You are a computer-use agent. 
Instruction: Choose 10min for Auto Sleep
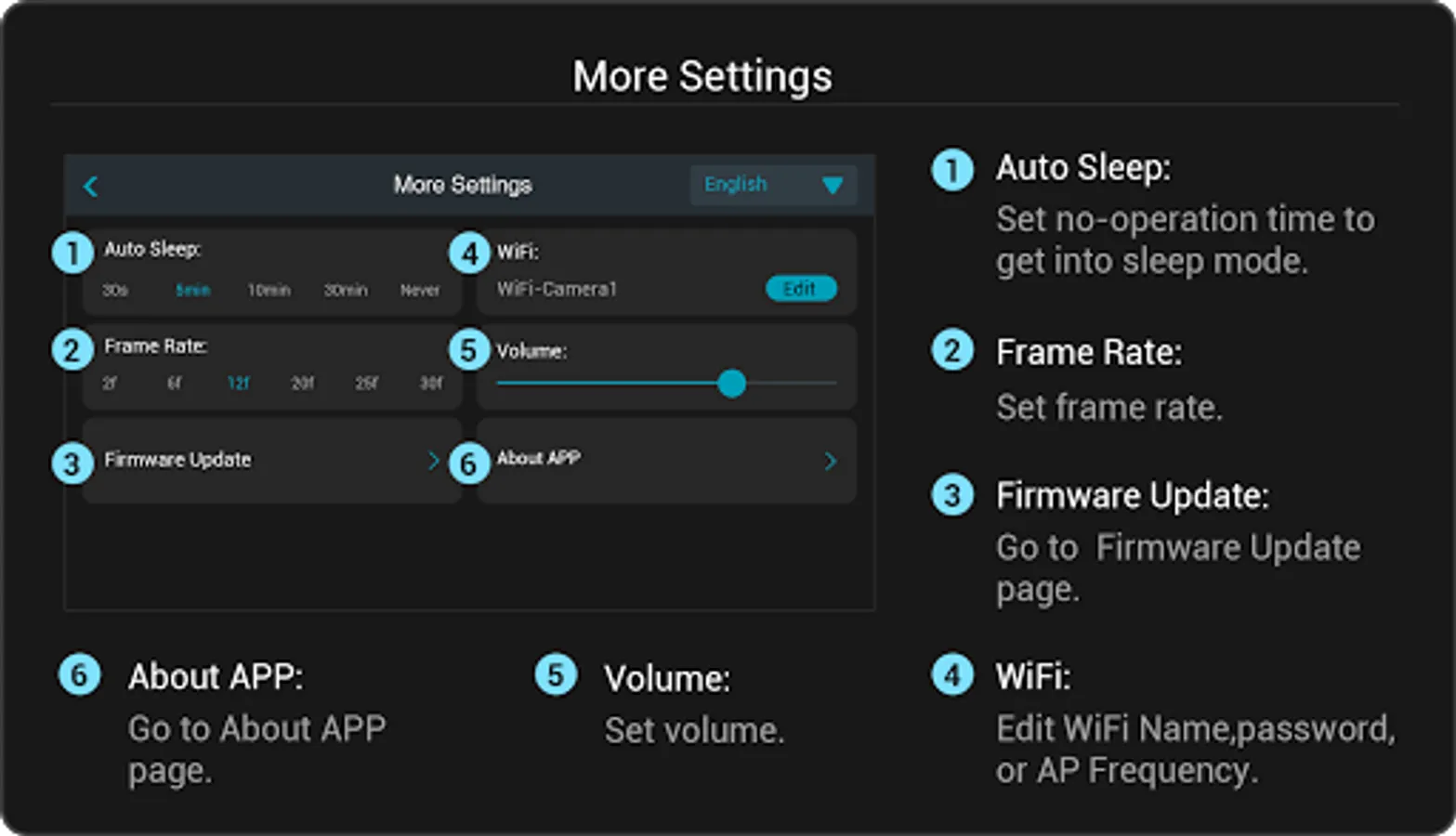pyautogui.click(x=269, y=291)
